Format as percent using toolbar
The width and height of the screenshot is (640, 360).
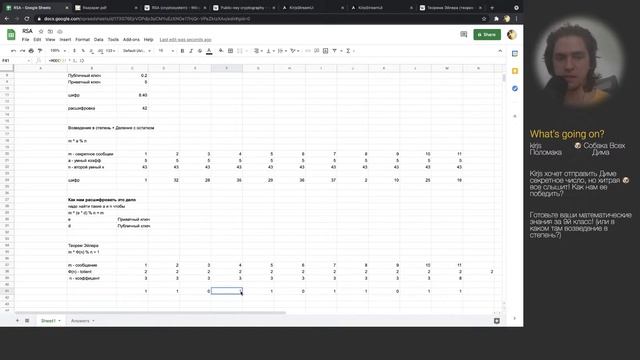click(x=83, y=51)
